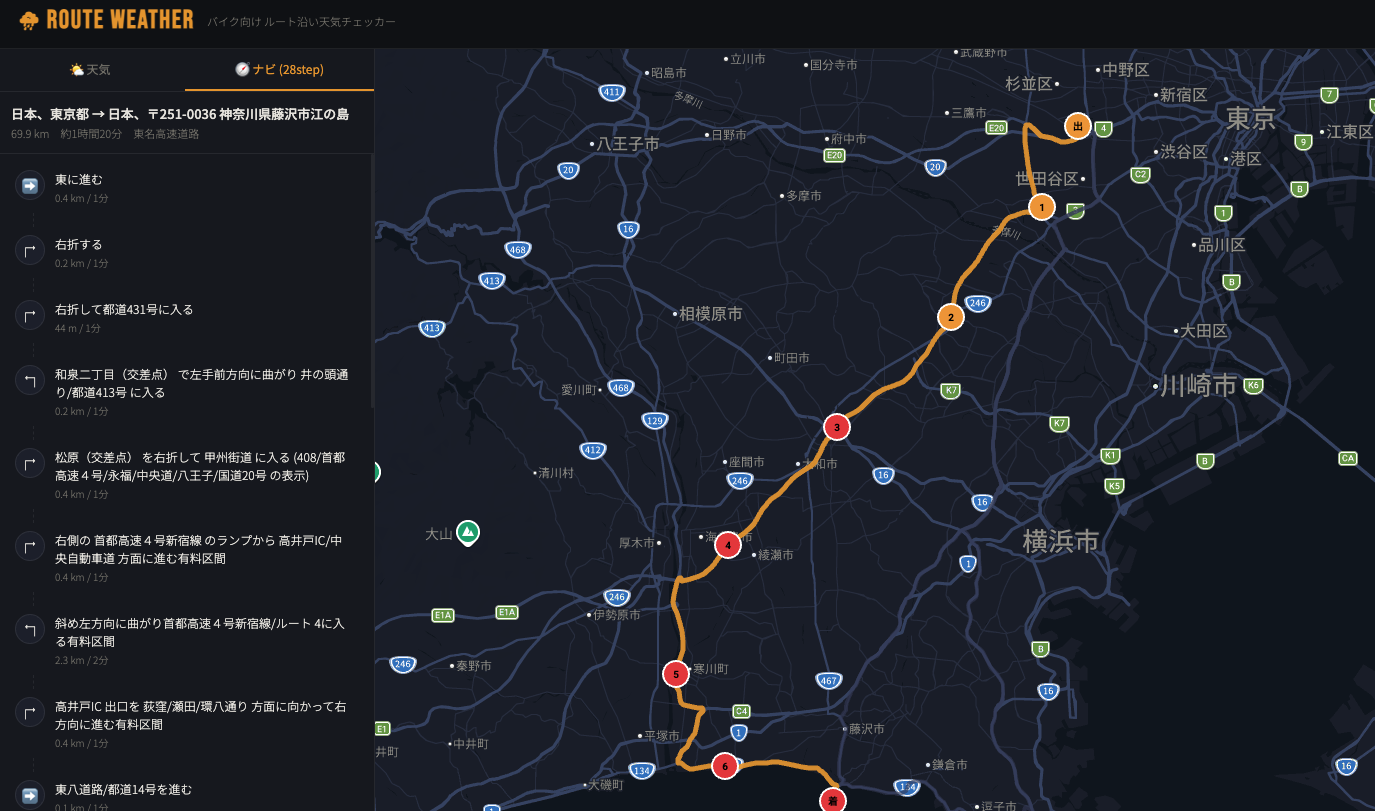The width and height of the screenshot is (1375, 811).
Task: Click turn icon for 松原 交差点 step
Action: point(30,463)
